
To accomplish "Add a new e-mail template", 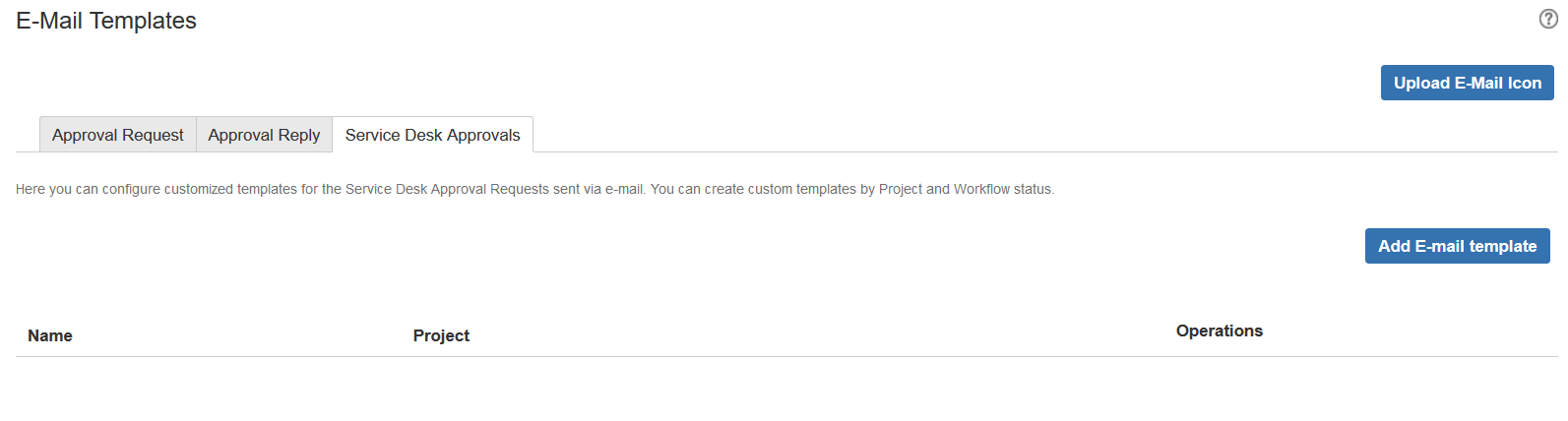I will [1457, 246].
